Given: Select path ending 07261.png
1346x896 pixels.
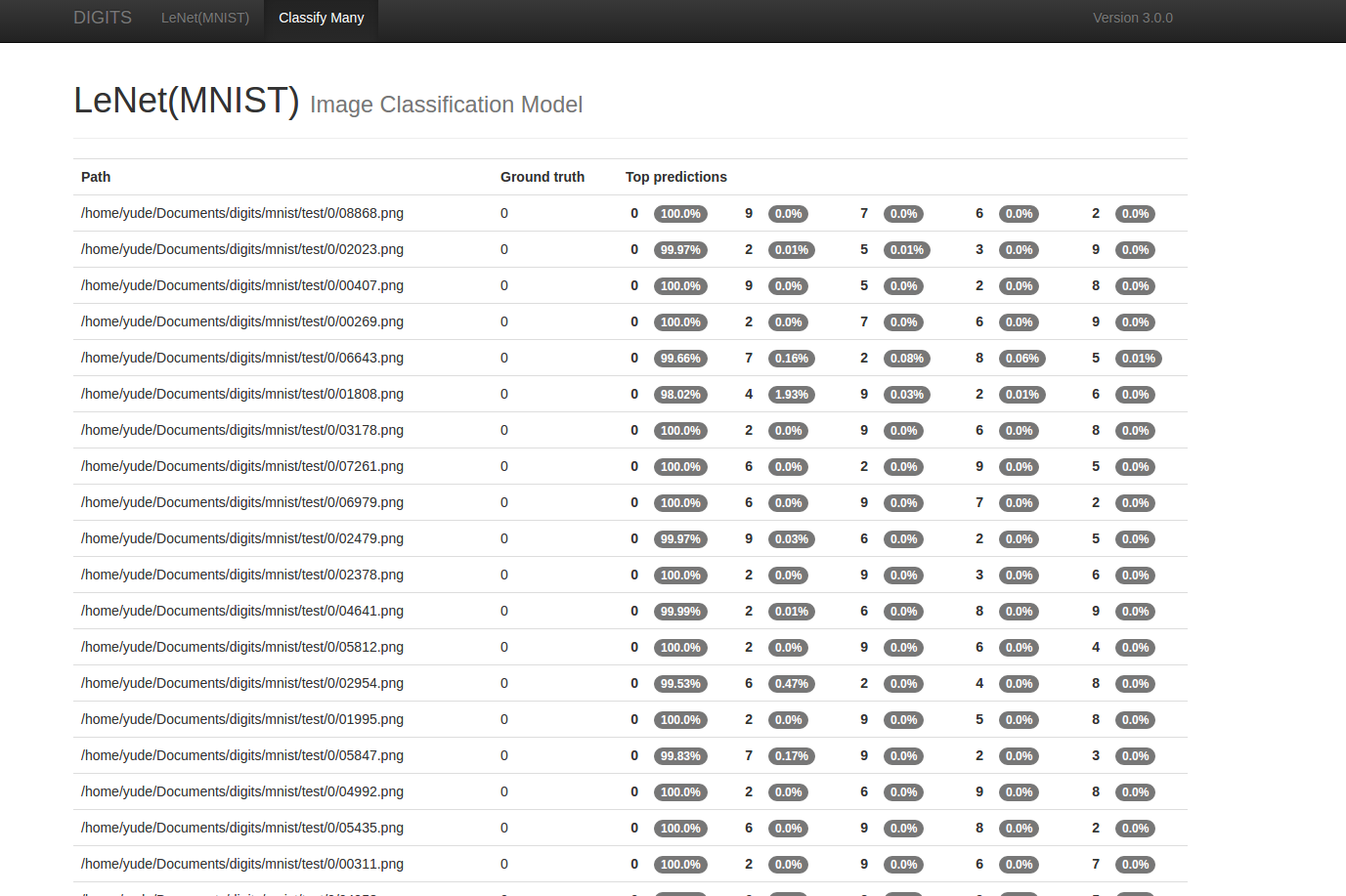Looking at the screenshot, I should [x=242, y=466].
